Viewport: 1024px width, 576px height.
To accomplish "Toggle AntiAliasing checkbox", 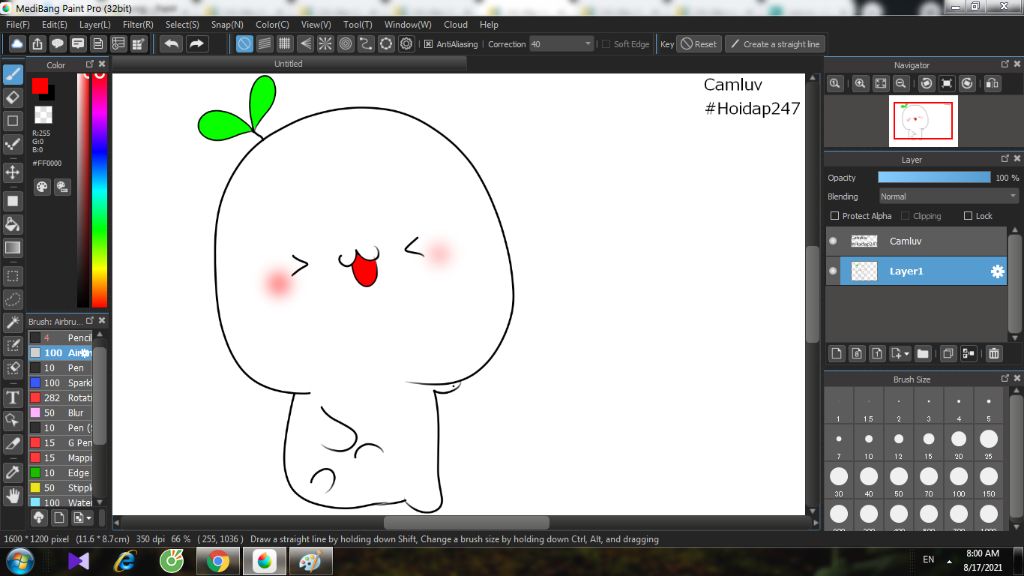I will (x=428, y=44).
